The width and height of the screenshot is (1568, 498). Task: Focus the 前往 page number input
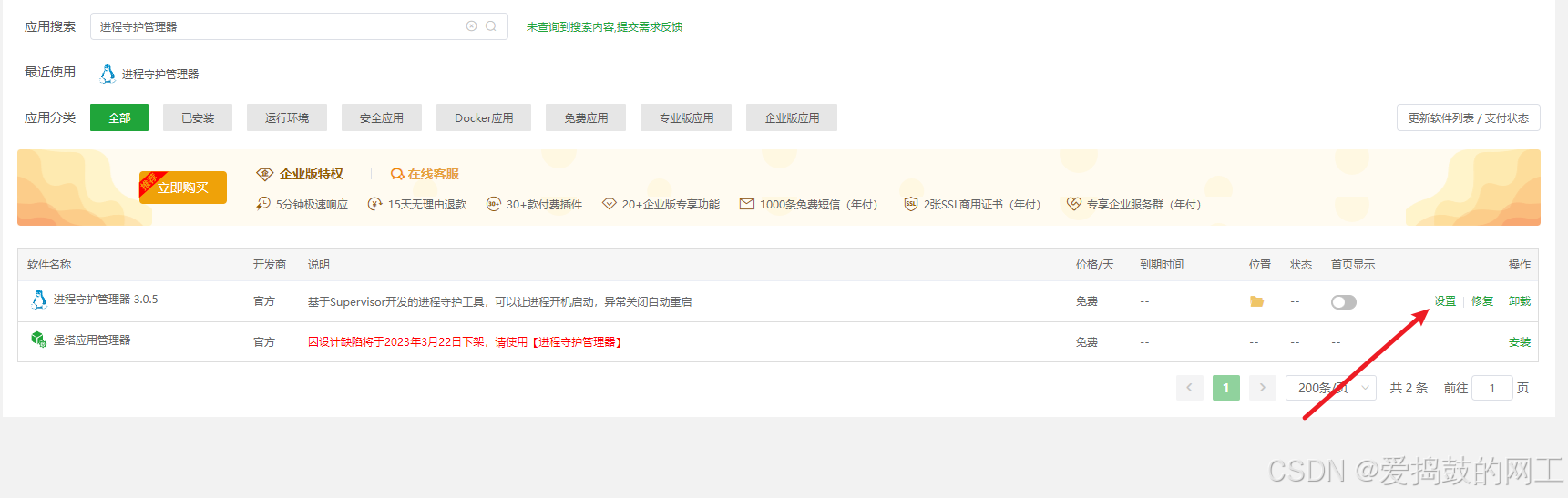coord(1492,388)
